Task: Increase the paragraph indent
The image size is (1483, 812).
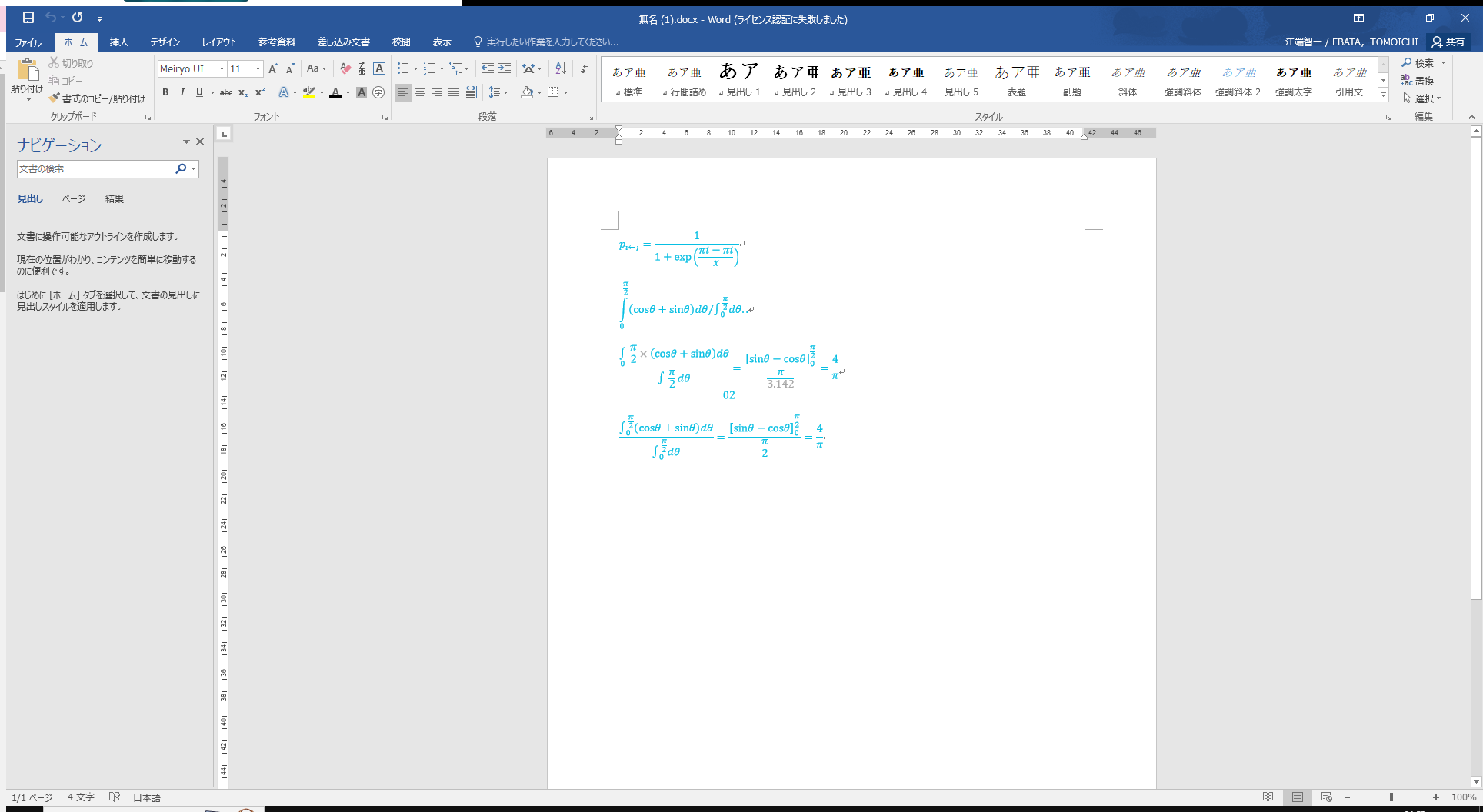Action: [505, 69]
